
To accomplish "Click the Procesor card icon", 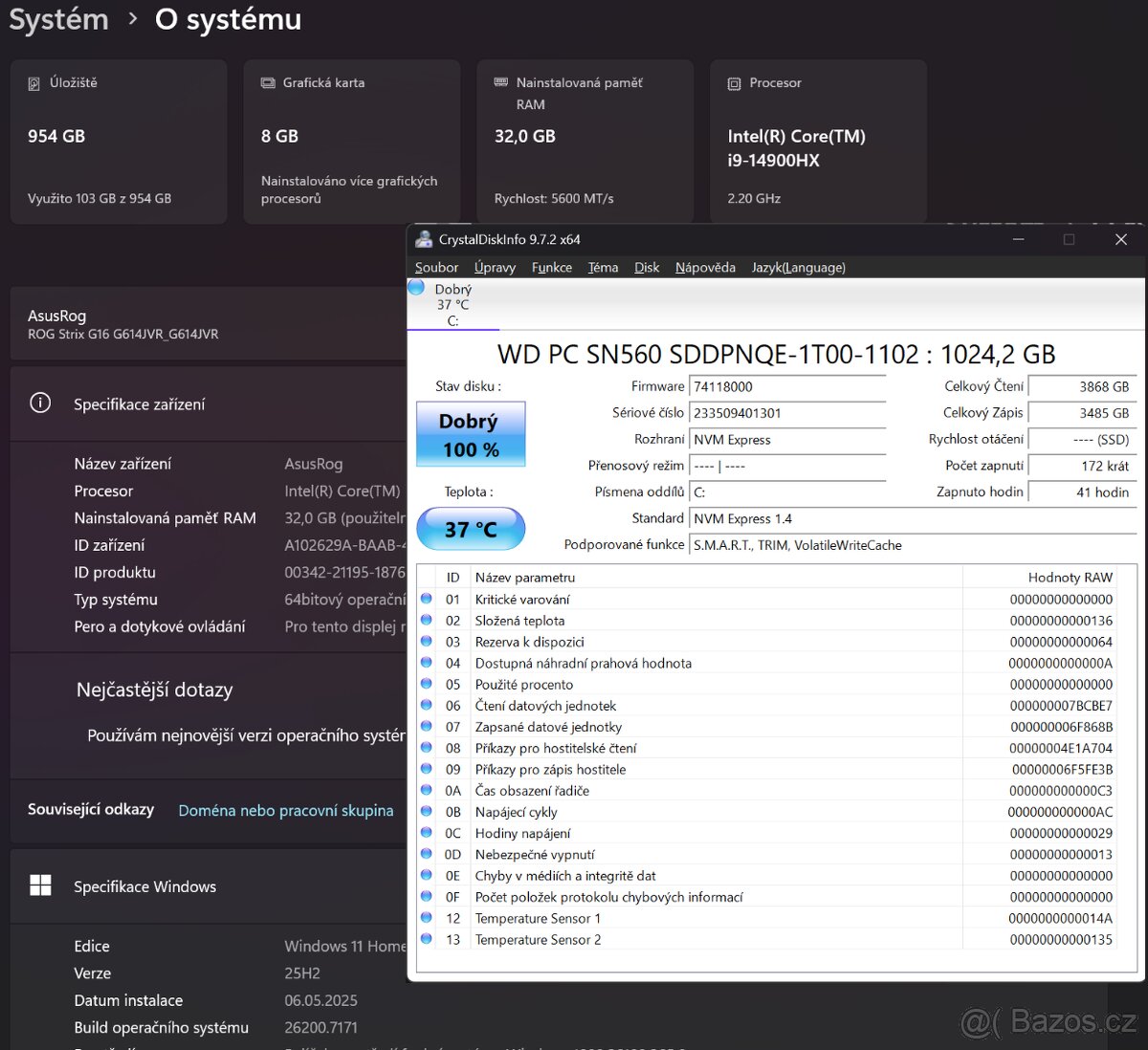I will click(734, 84).
